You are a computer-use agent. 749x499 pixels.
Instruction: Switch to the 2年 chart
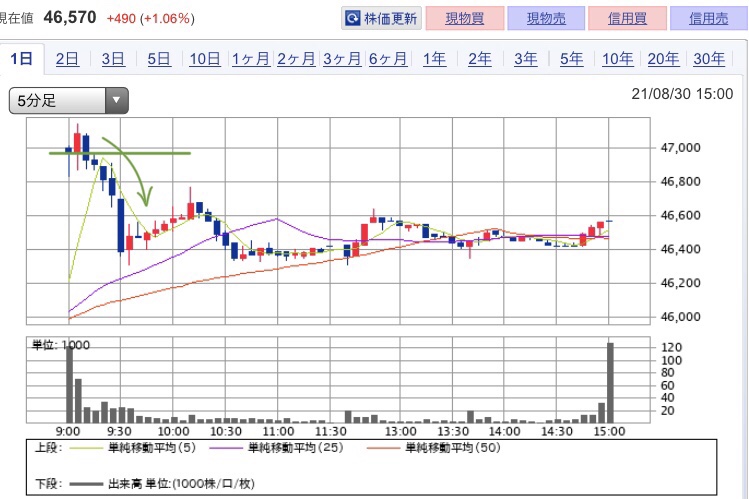[x=480, y=59]
